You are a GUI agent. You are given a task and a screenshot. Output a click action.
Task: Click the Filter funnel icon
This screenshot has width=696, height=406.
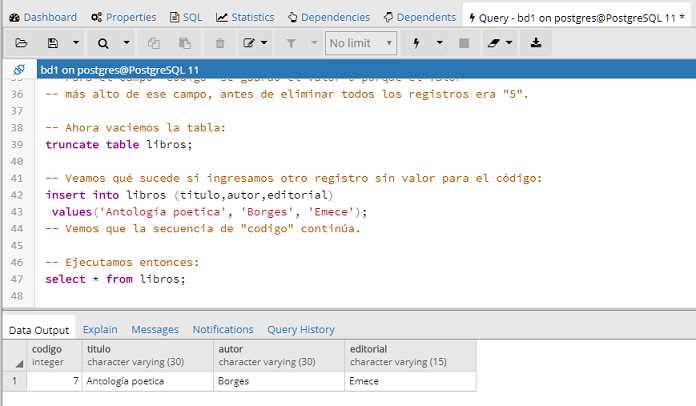291,43
